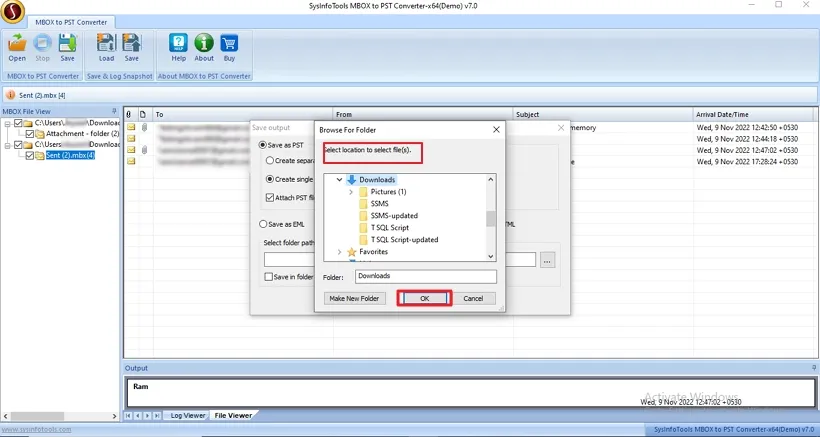Click the info icon beside Sent (2).mbx [4]
The width and height of the screenshot is (820, 437).
click(x=10, y=95)
